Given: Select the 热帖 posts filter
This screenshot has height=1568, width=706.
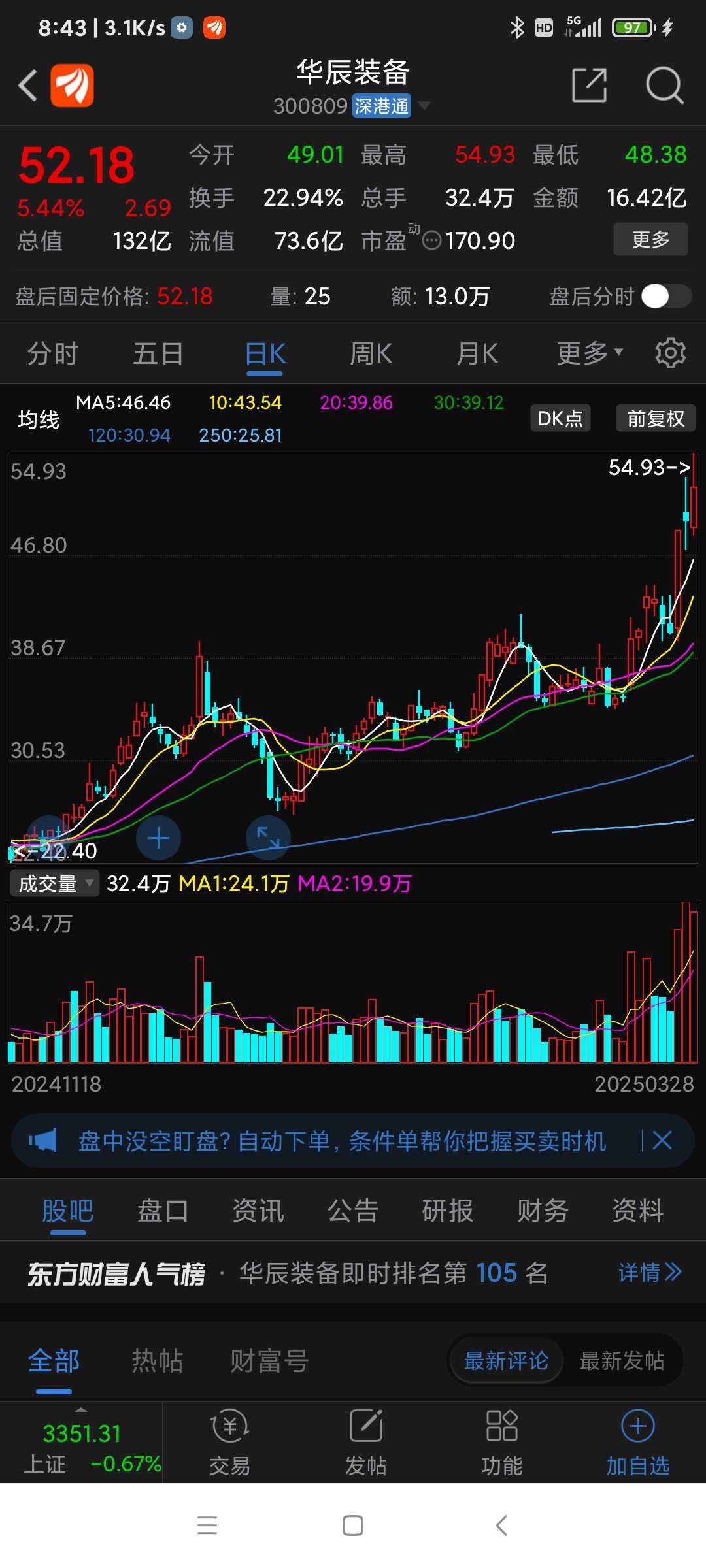Looking at the screenshot, I should tap(157, 1361).
